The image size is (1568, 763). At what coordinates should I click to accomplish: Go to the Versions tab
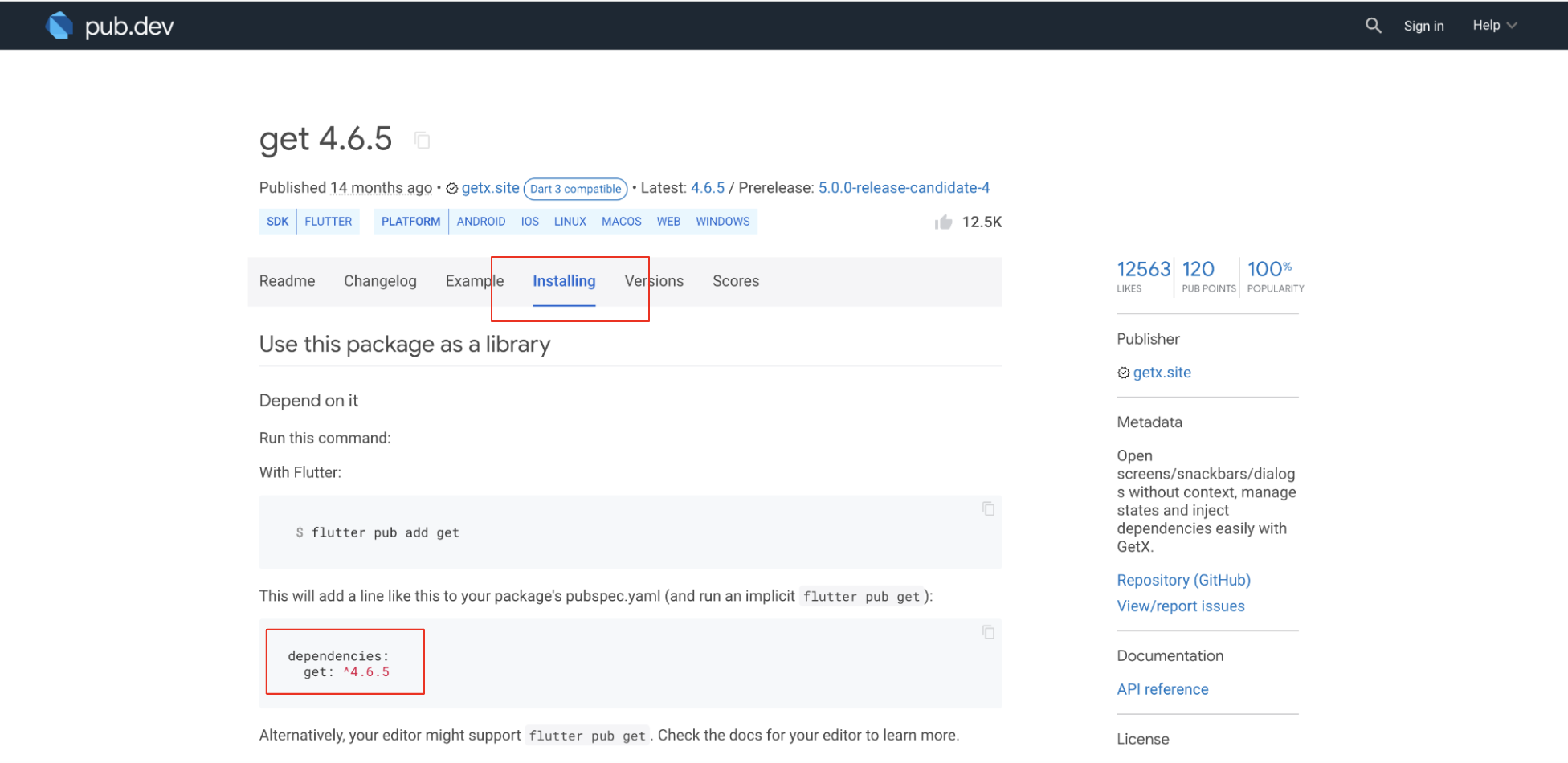click(654, 281)
